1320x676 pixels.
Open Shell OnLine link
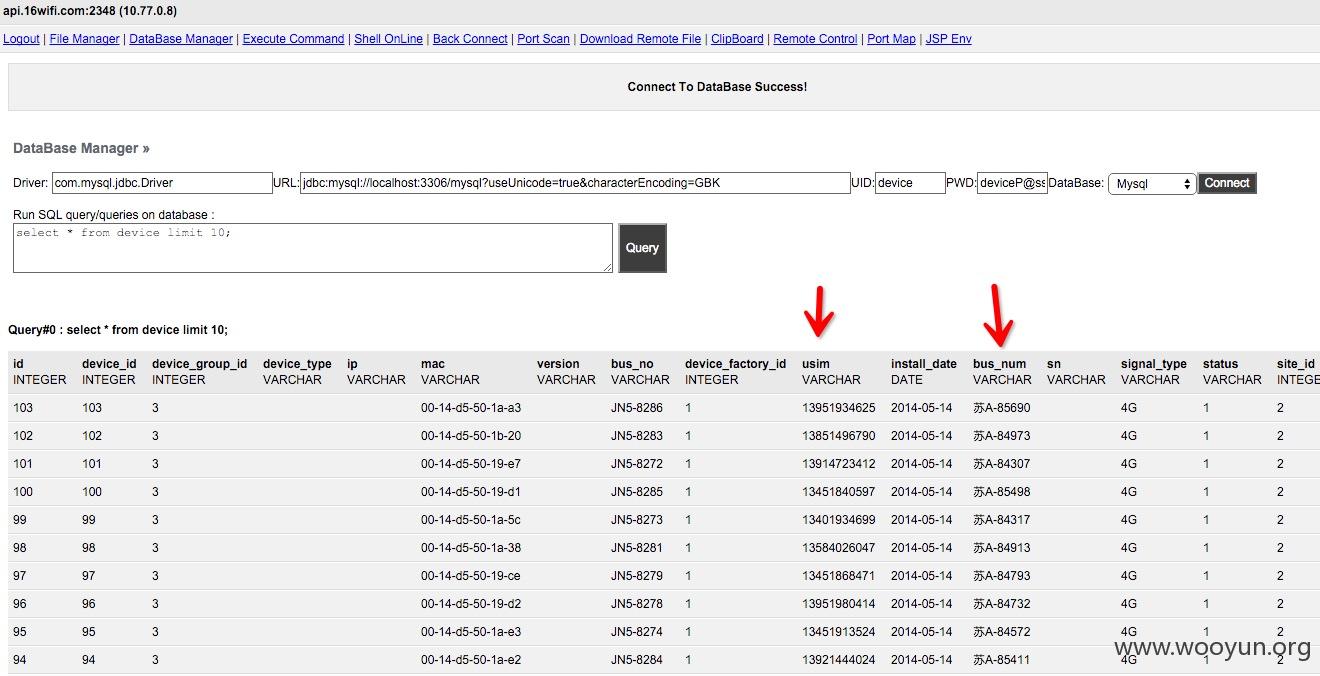[388, 39]
